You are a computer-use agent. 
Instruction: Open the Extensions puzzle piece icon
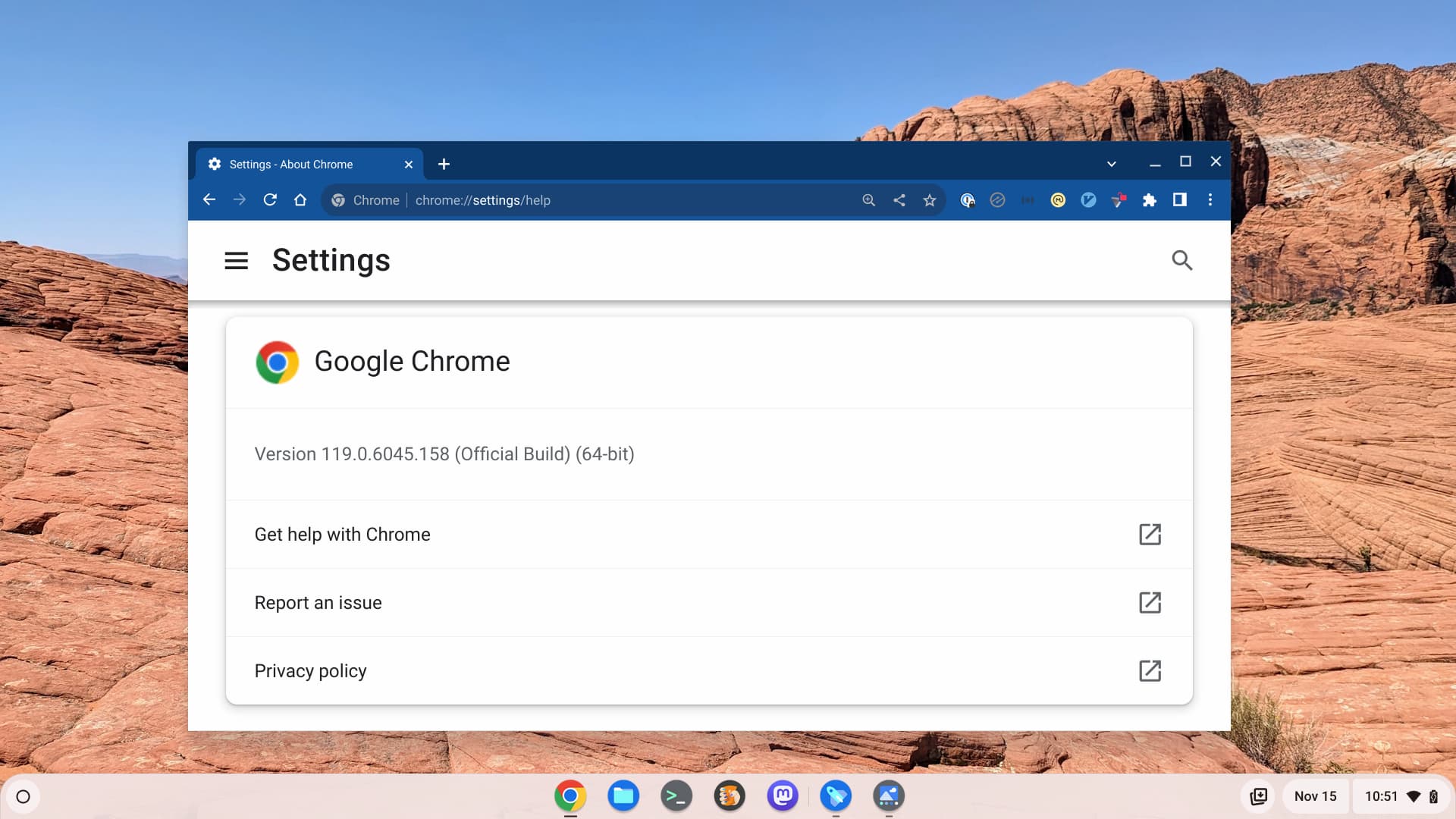(1148, 200)
